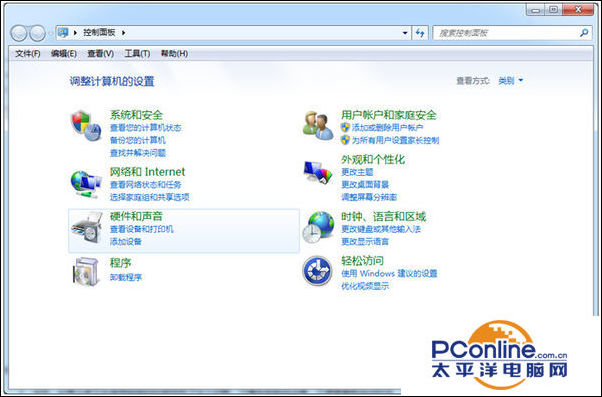Open the Hardware and Sound printer icon
The width and height of the screenshot is (602, 397).
click(87, 228)
